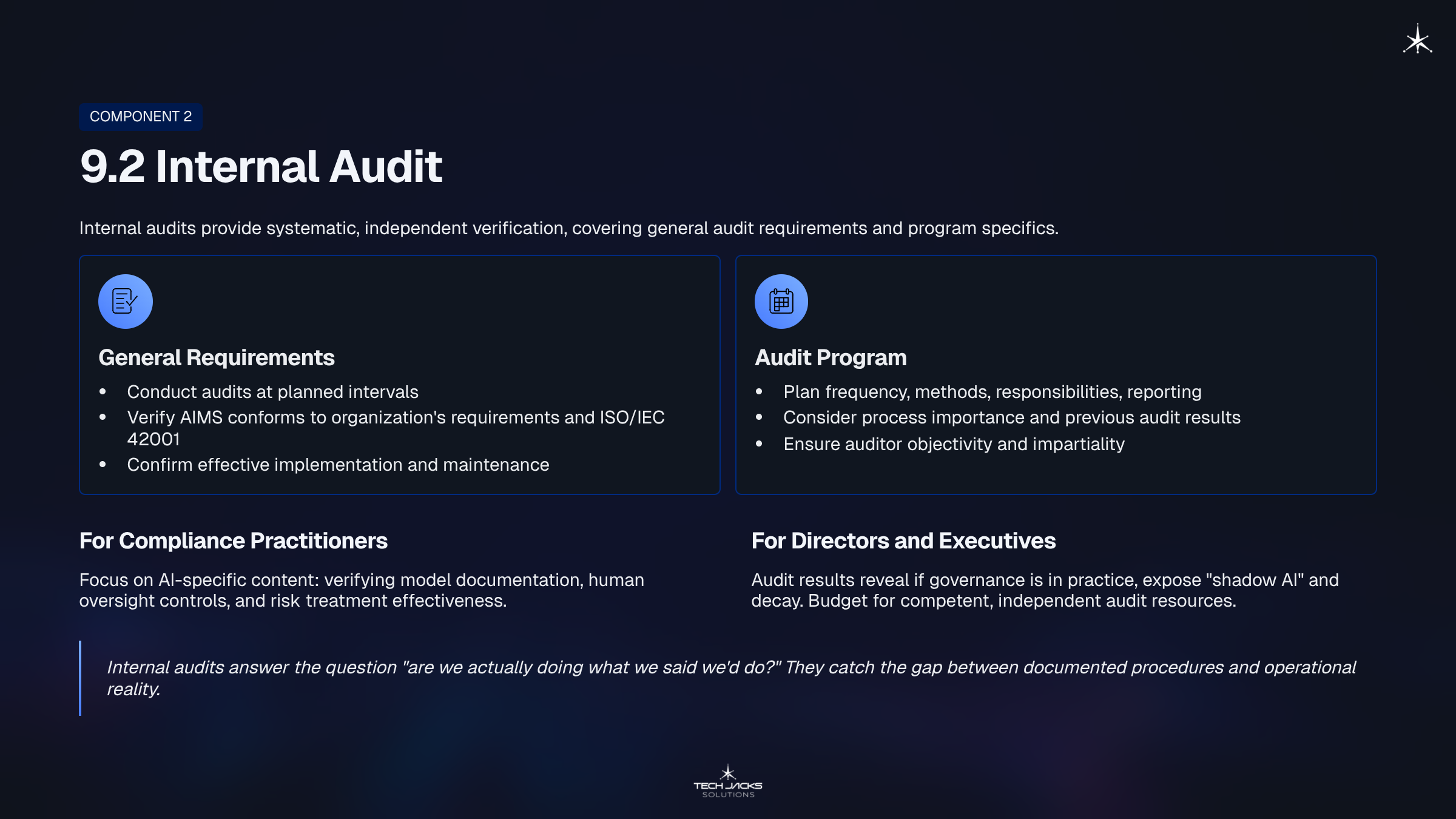Screen dimensions: 1456x819
Task: Click the Tech Jacks Solutions footer logo
Action: click(x=727, y=781)
